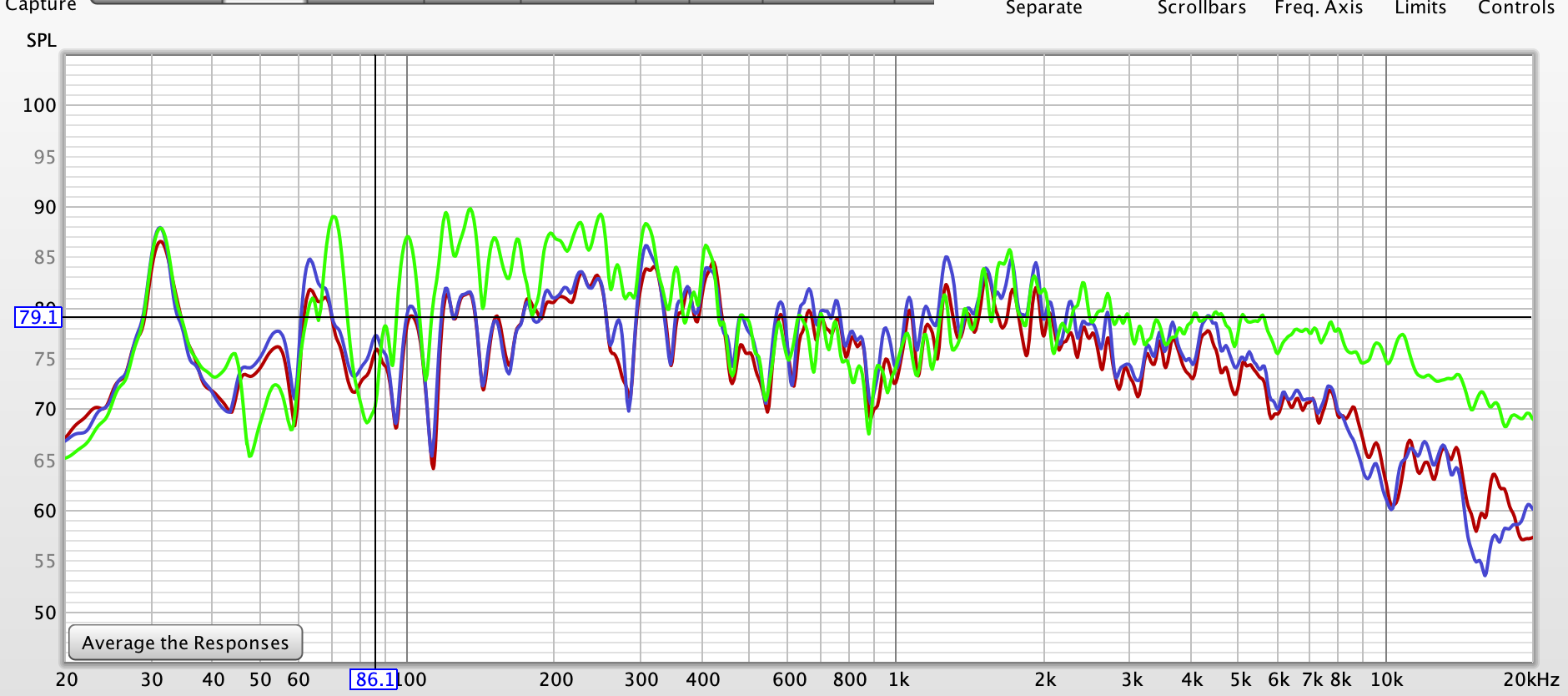Screen dimensions: 1568x696
Task: Click the Average the Responses button
Action: tap(185, 643)
